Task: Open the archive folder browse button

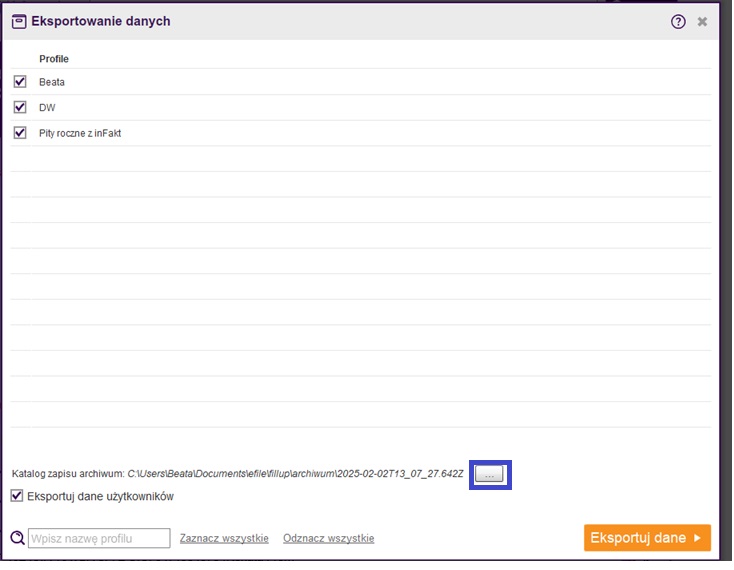Action: [489, 474]
